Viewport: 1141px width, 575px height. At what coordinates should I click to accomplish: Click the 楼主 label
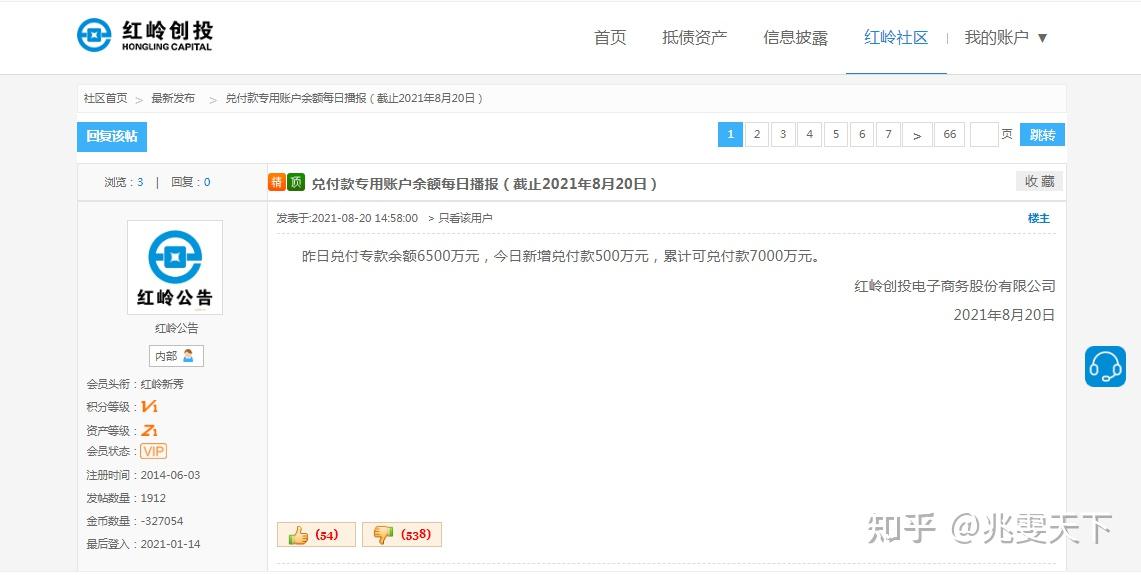tap(1038, 218)
